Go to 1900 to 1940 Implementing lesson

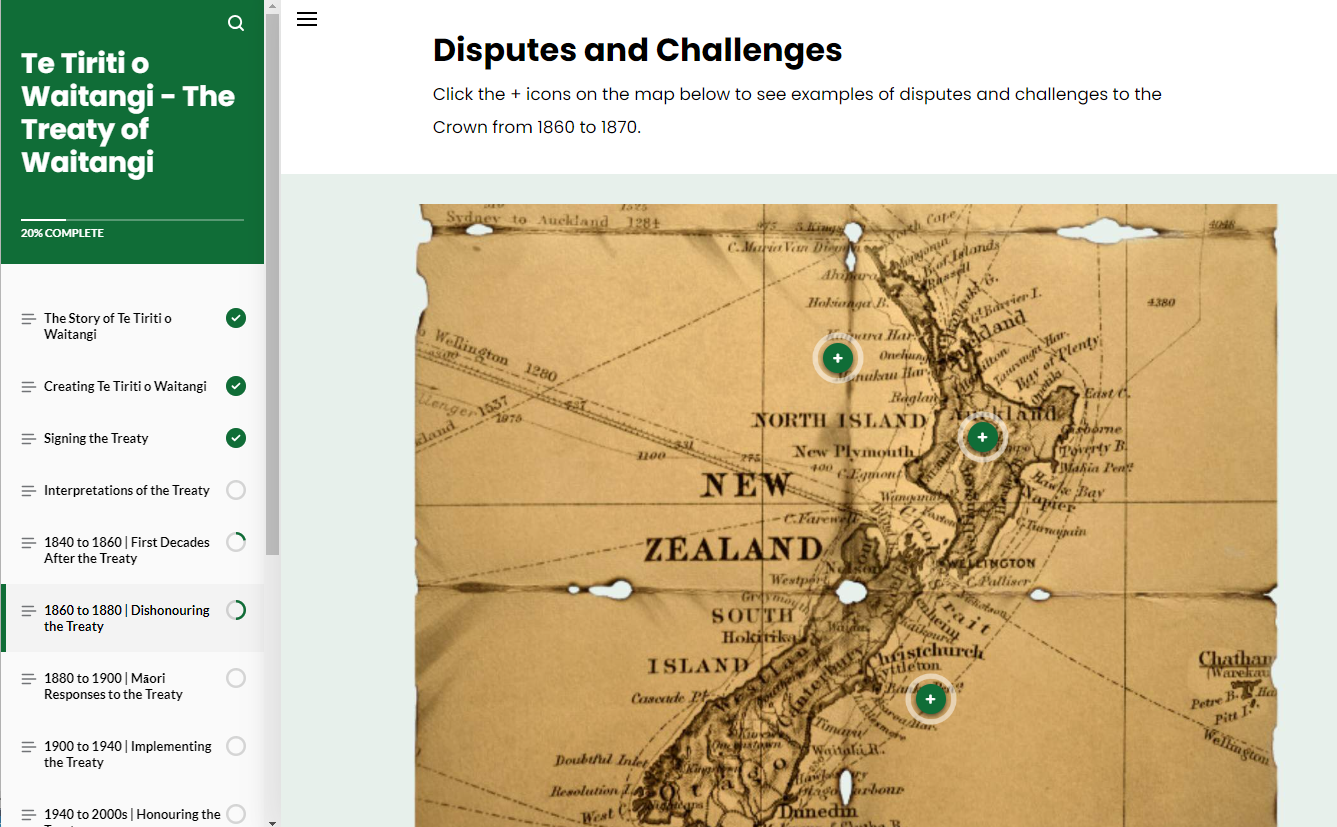[132, 754]
